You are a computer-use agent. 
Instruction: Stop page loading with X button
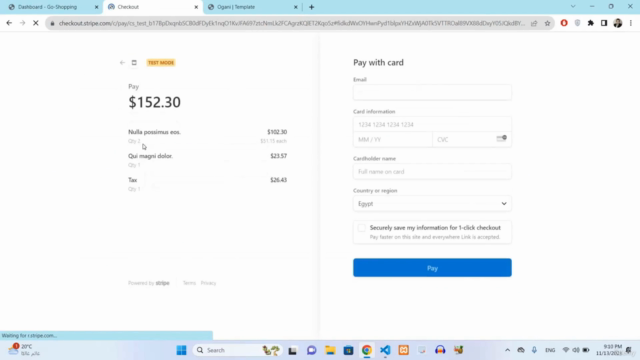tap(36, 23)
